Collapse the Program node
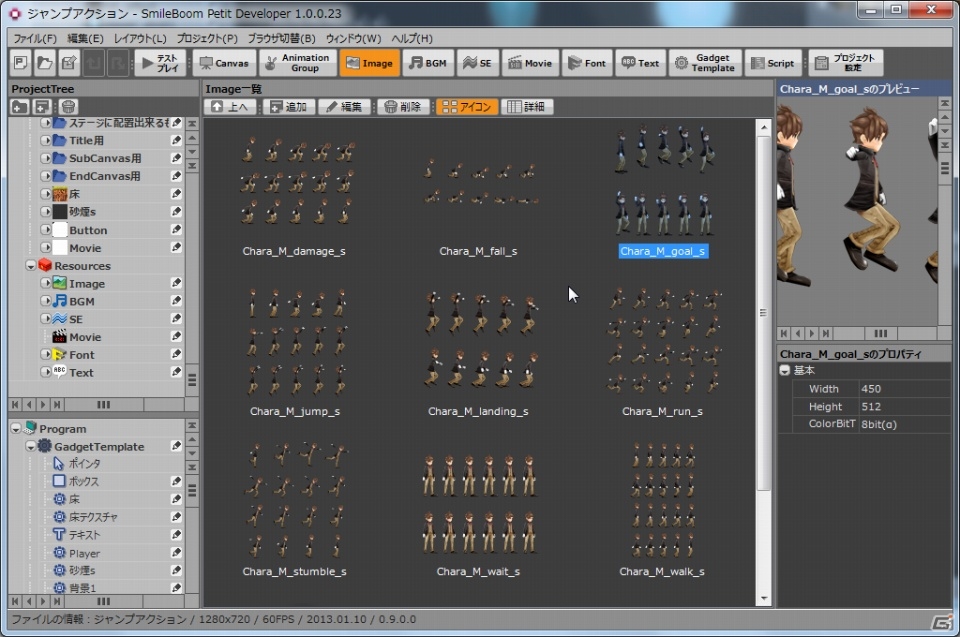The image size is (960, 637). click(x=16, y=429)
